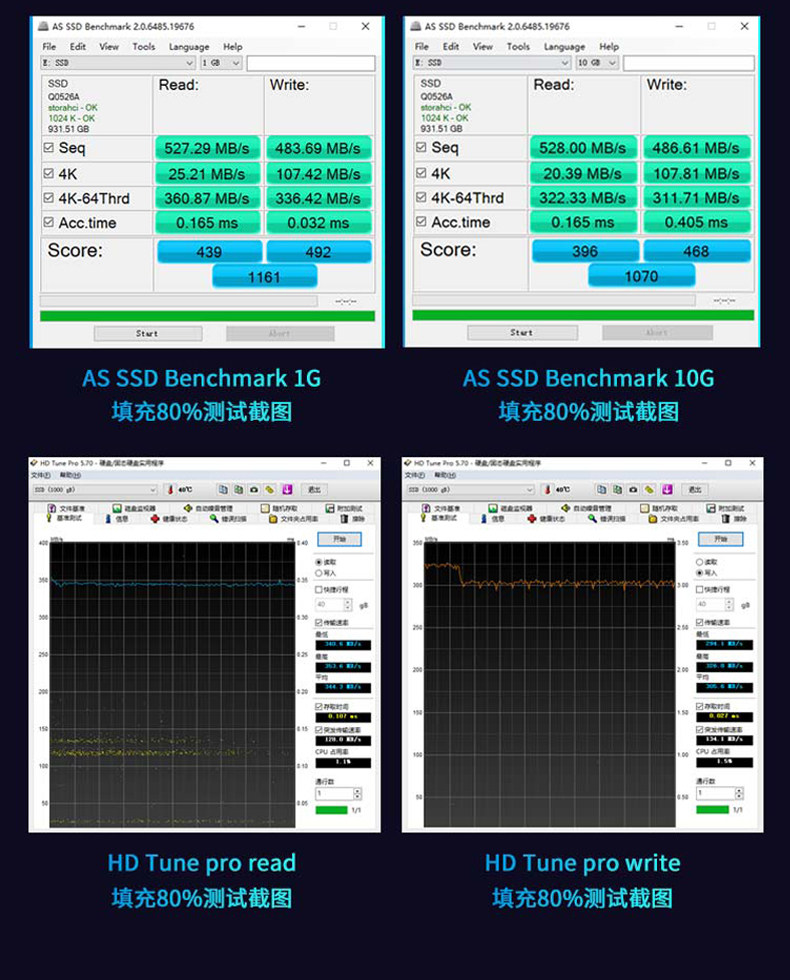
Task: Click Start button in 1 GB AS SSD window
Action: tap(148, 334)
